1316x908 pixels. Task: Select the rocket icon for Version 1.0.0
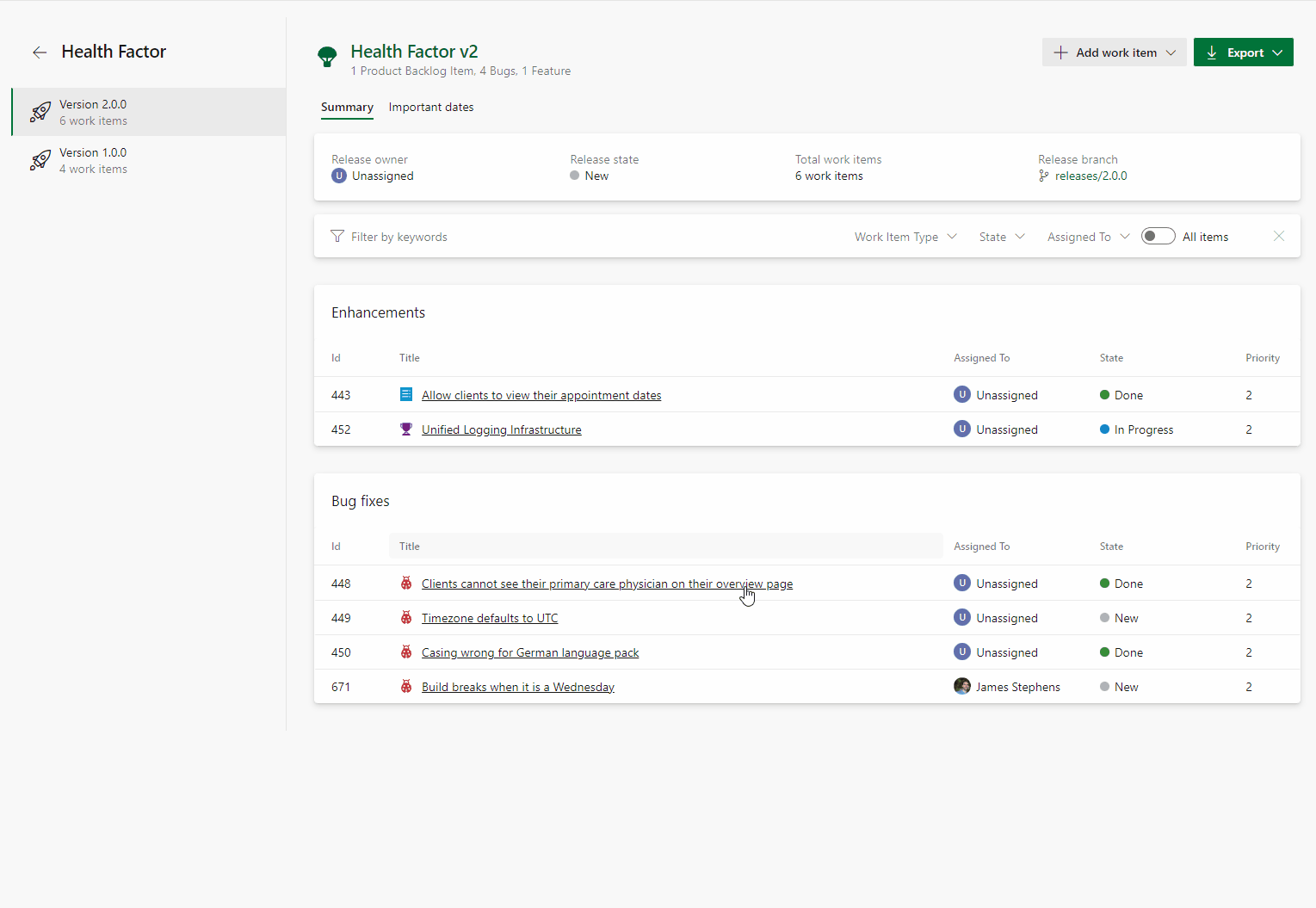pos(40,160)
